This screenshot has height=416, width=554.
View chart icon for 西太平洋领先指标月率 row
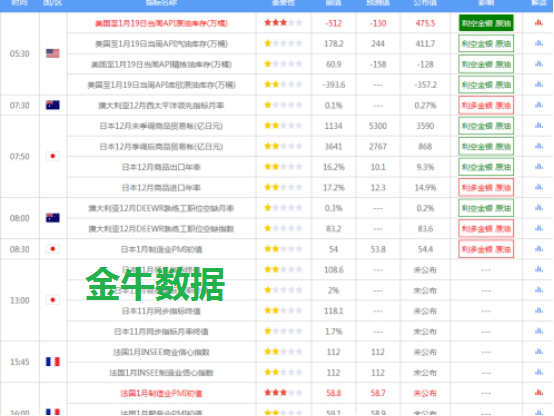pyautogui.click(x=539, y=105)
